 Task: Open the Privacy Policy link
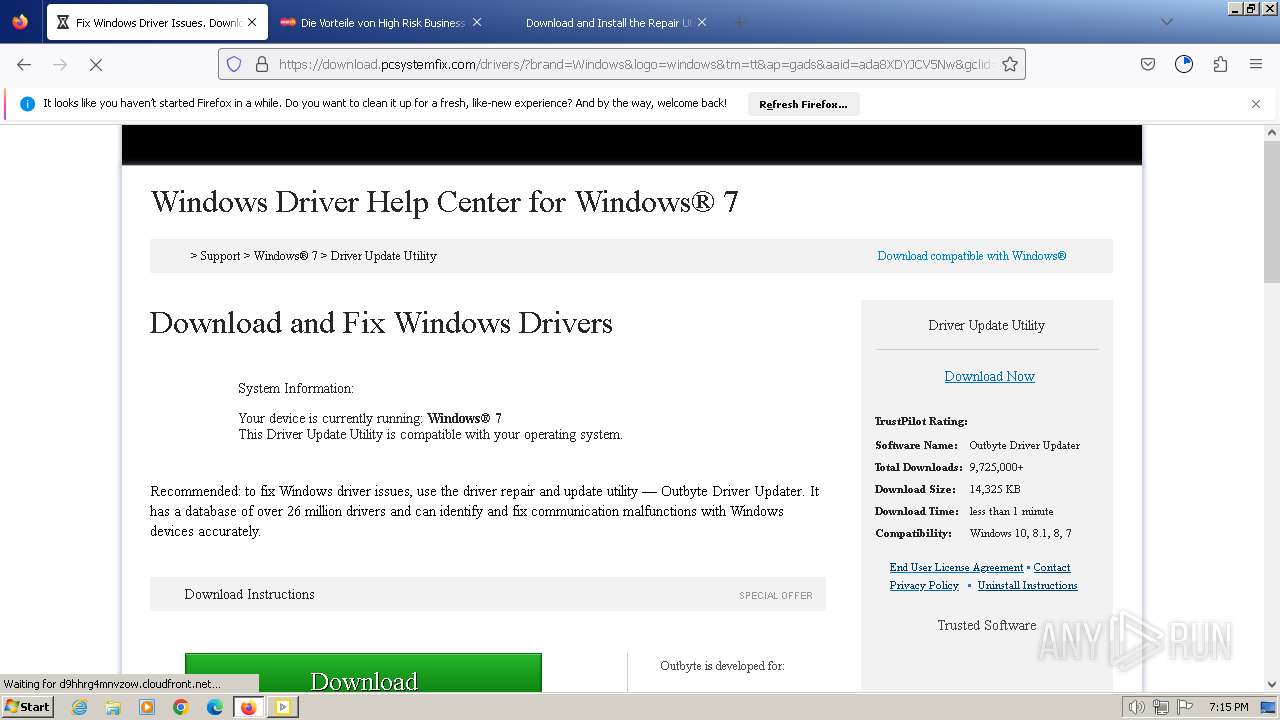click(924, 585)
